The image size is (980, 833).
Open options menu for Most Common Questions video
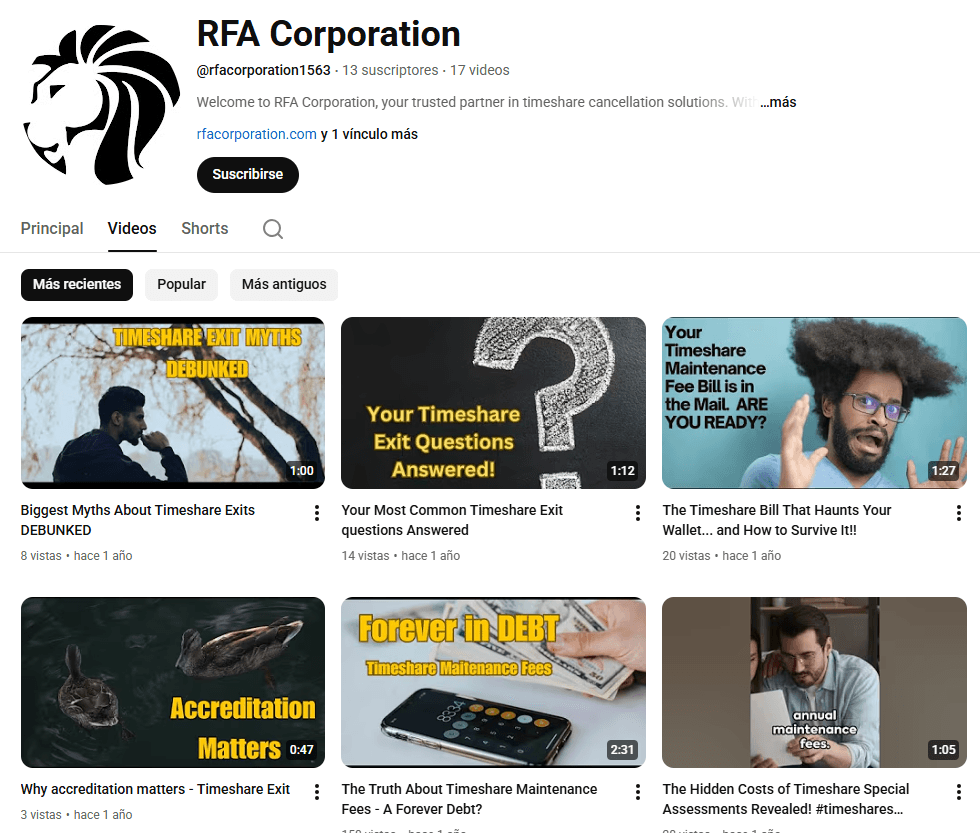[x=638, y=513]
